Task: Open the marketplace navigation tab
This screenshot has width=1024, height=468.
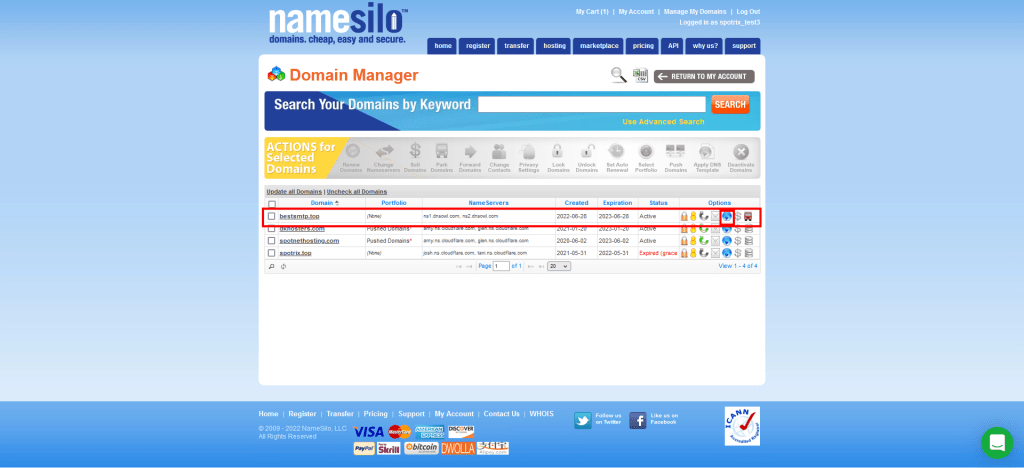Action: pos(599,46)
